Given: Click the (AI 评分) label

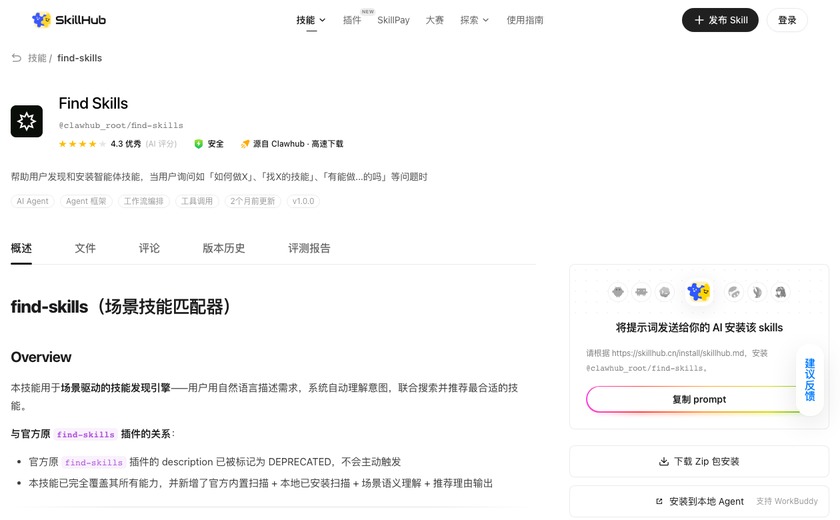Looking at the screenshot, I should [161, 144].
